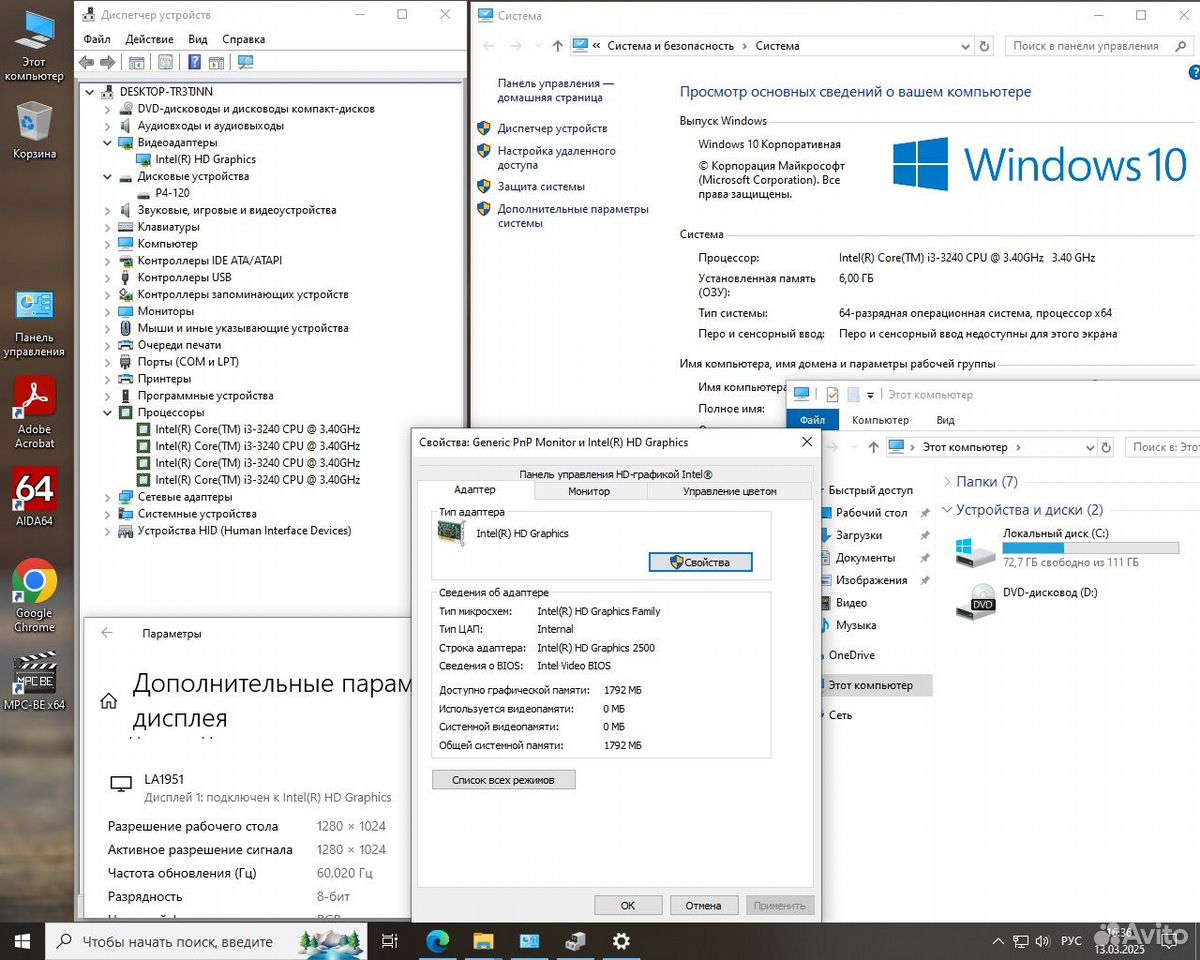Collapse the Дисковые устройства node
Image resolution: width=1200 pixels, height=960 pixels.
(x=108, y=176)
